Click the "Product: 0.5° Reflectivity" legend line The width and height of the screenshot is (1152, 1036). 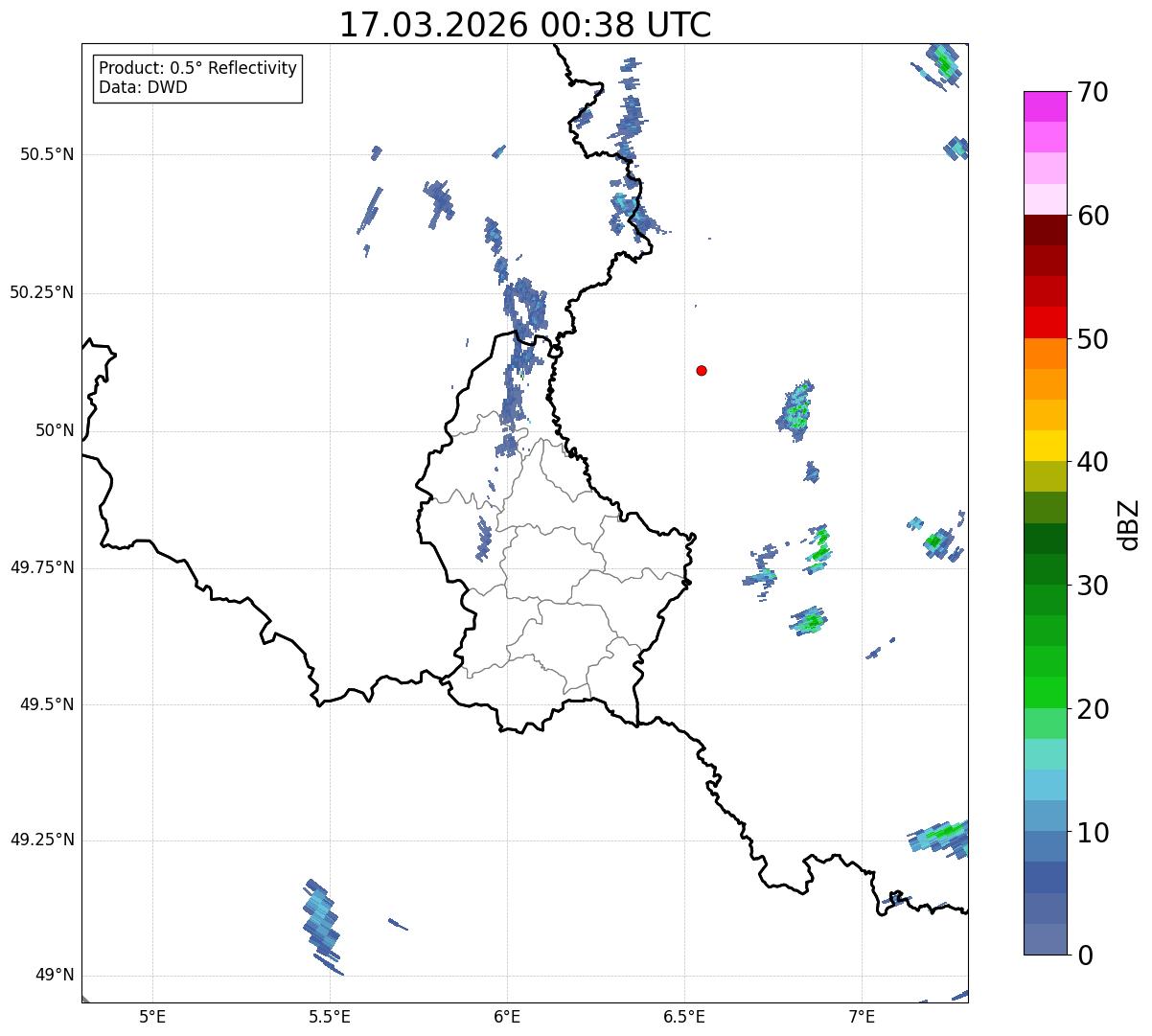197,69
